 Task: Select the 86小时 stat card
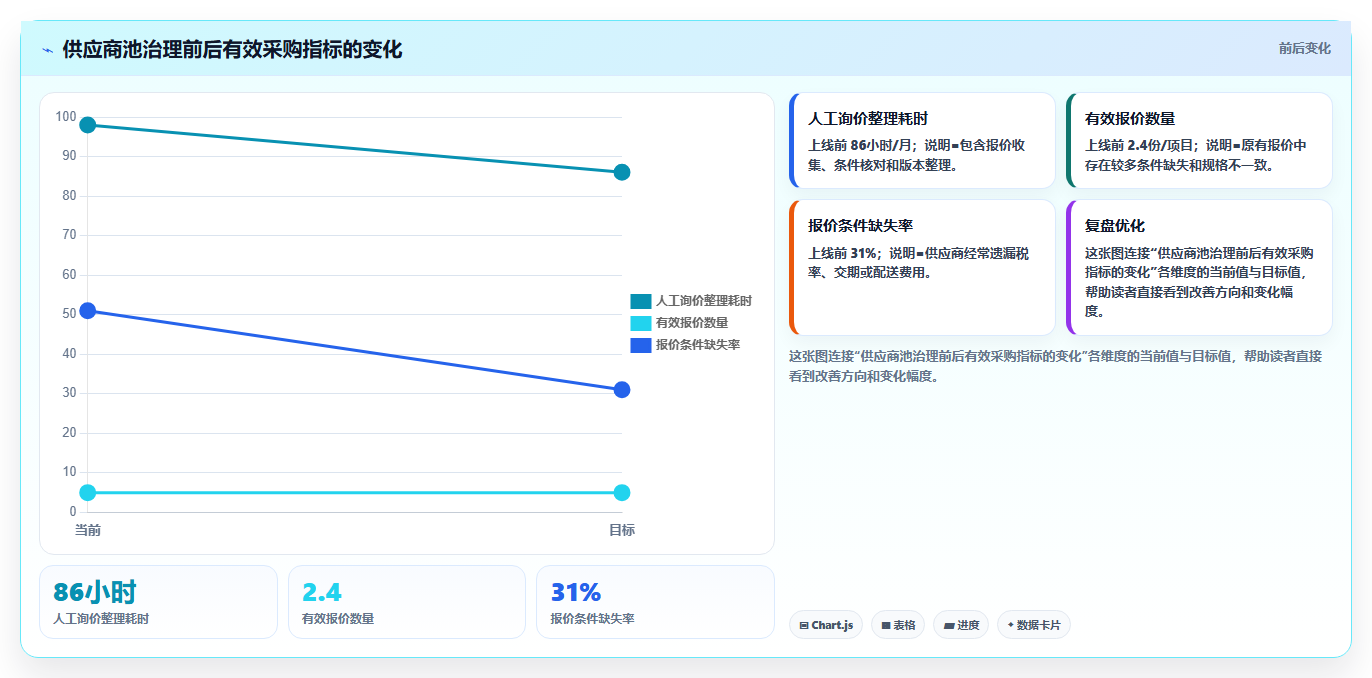158,602
